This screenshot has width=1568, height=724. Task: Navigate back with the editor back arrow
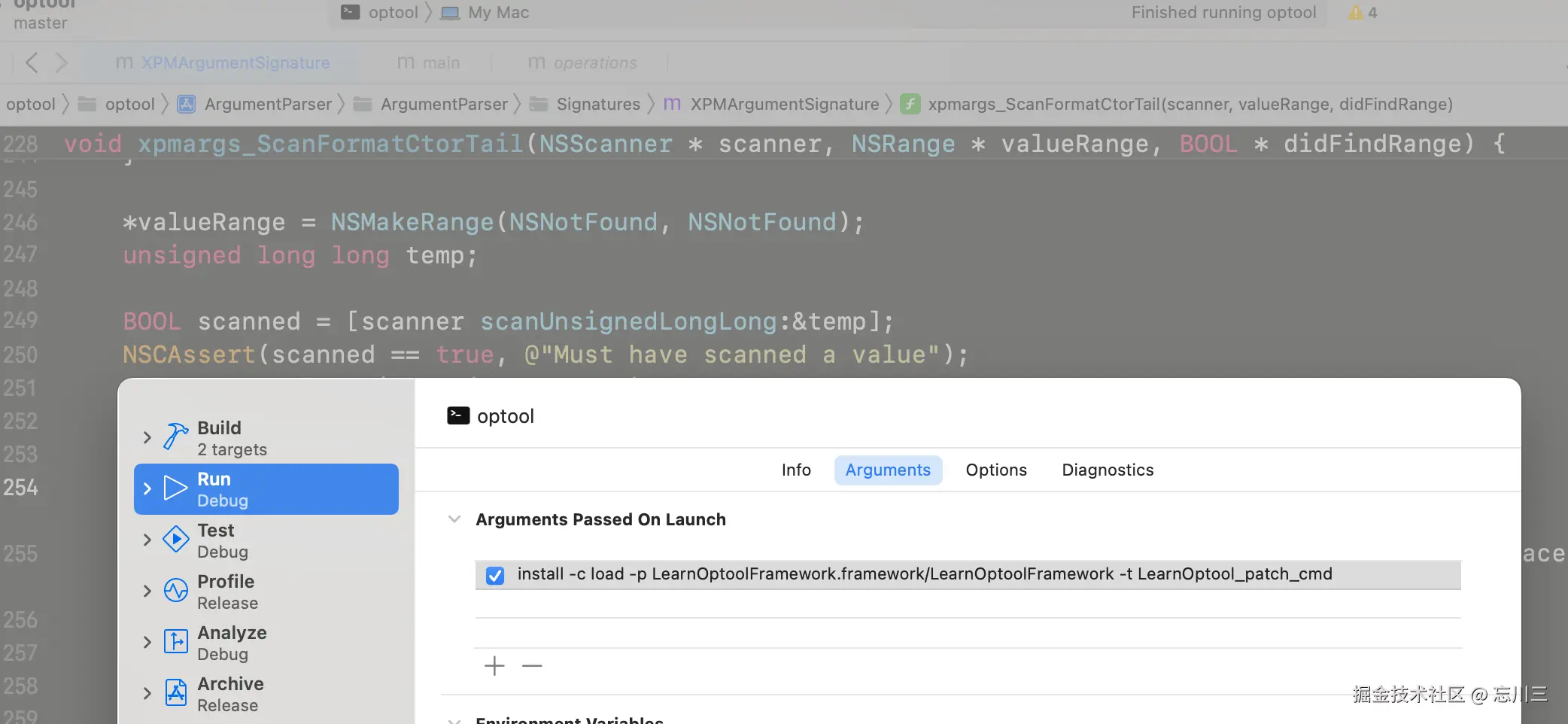(x=32, y=62)
